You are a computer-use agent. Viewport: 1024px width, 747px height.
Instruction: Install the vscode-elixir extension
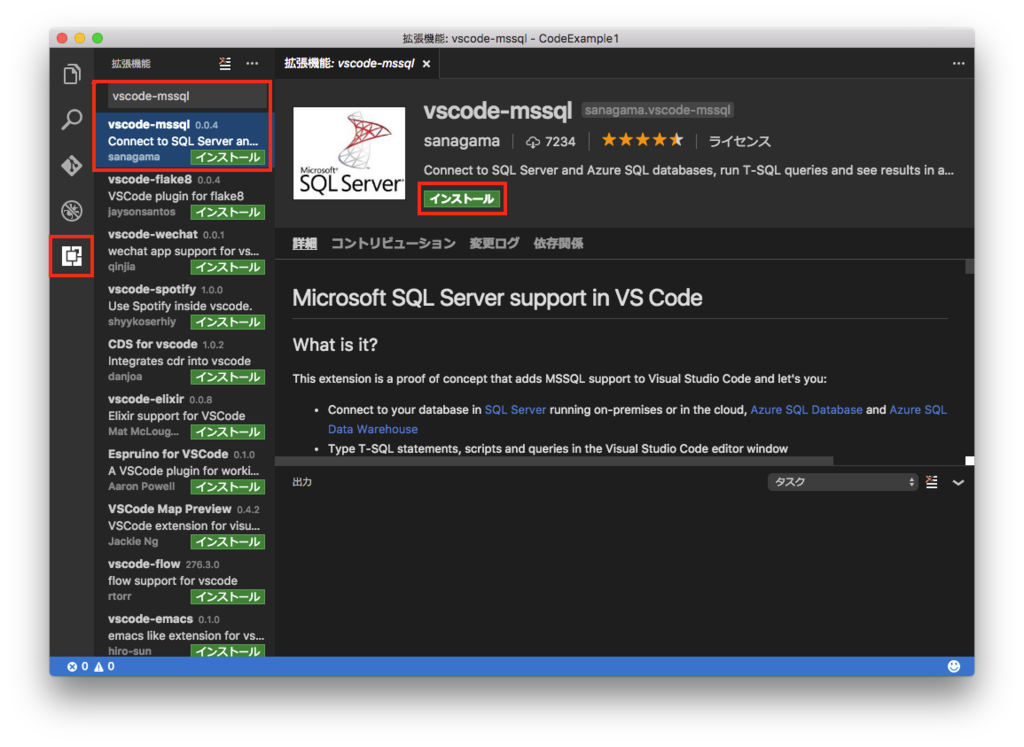pyautogui.click(x=228, y=432)
